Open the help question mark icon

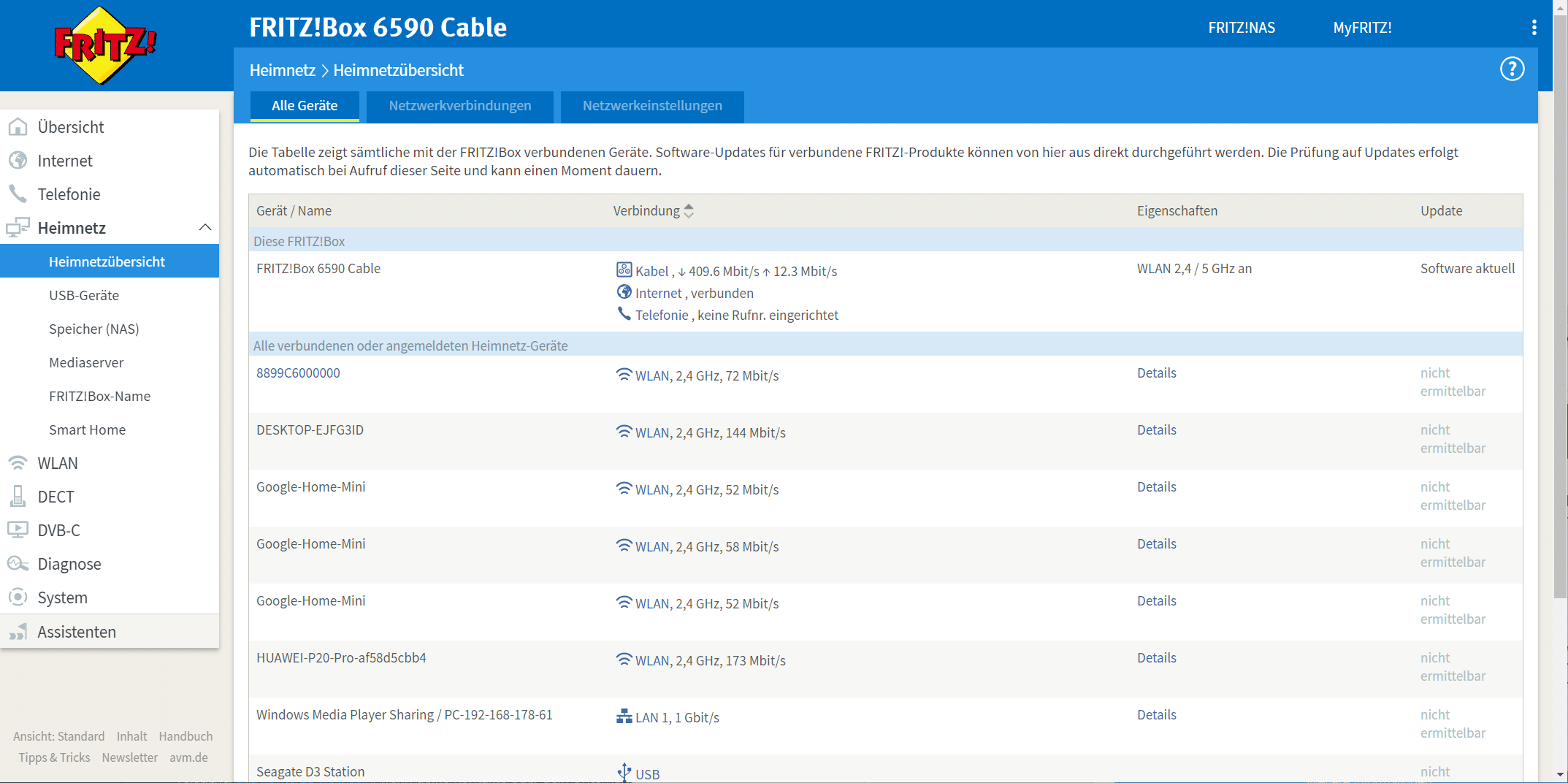[1512, 69]
